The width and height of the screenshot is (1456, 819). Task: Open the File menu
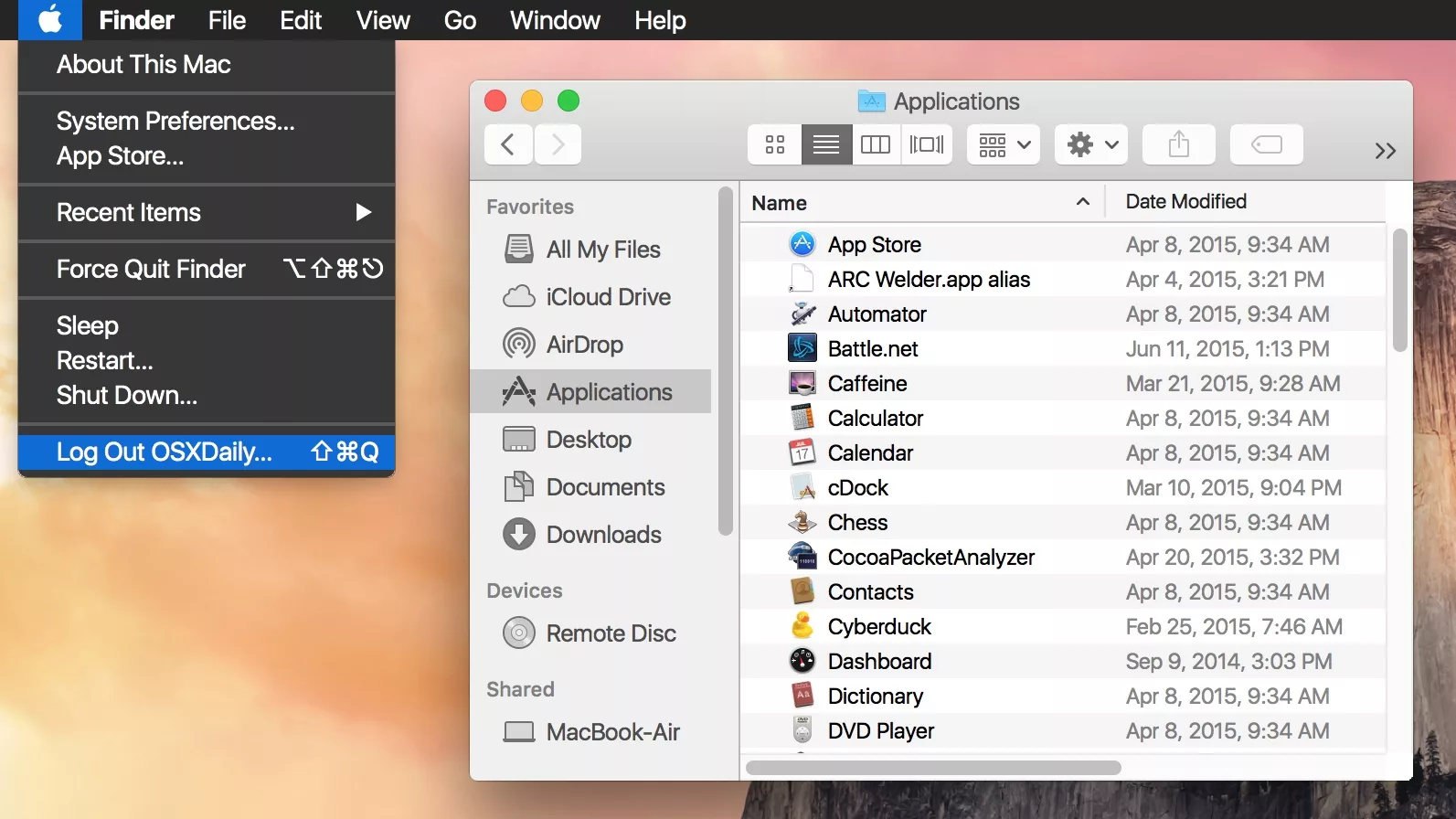(x=227, y=20)
